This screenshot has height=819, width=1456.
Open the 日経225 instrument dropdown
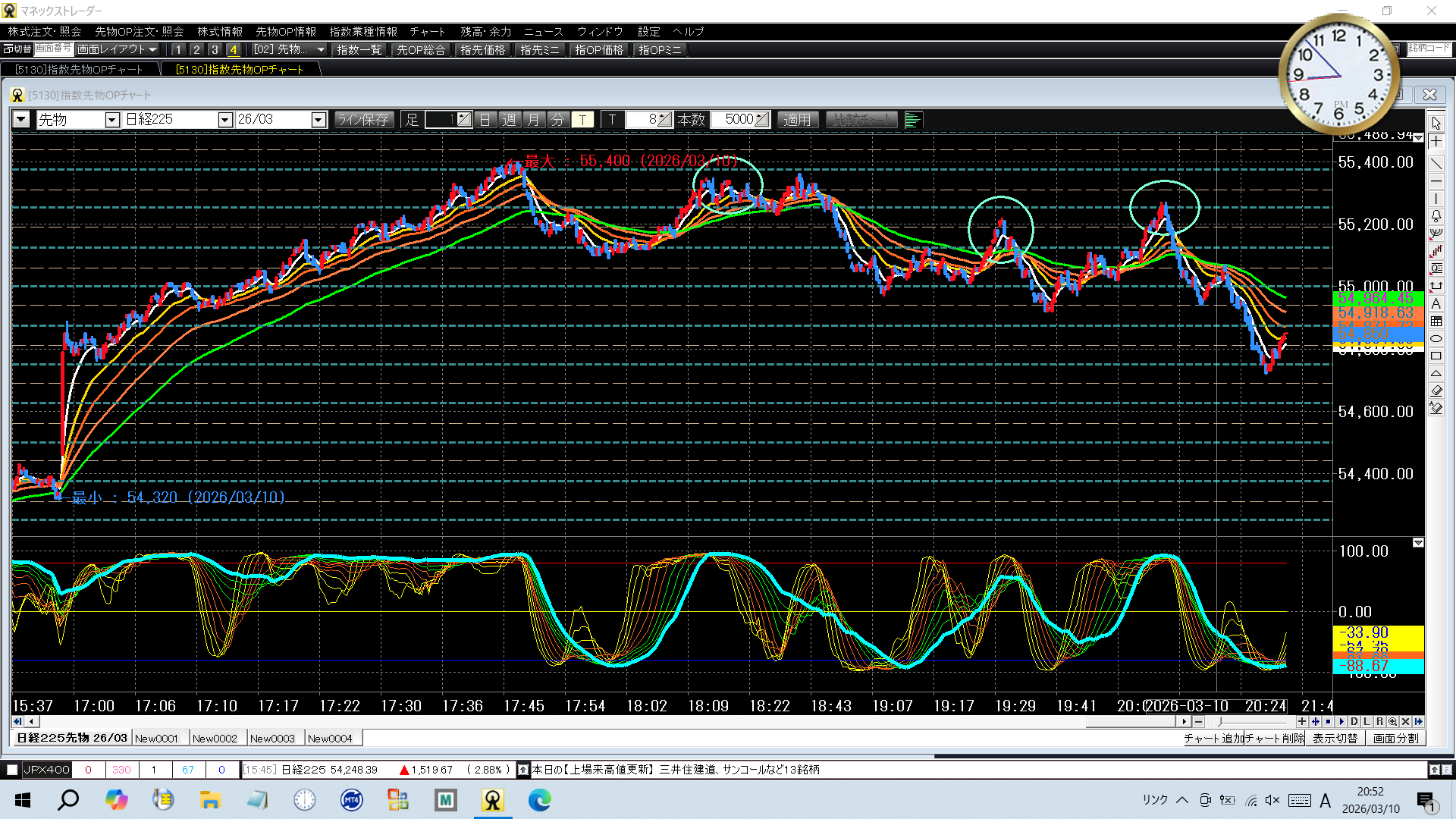[224, 120]
